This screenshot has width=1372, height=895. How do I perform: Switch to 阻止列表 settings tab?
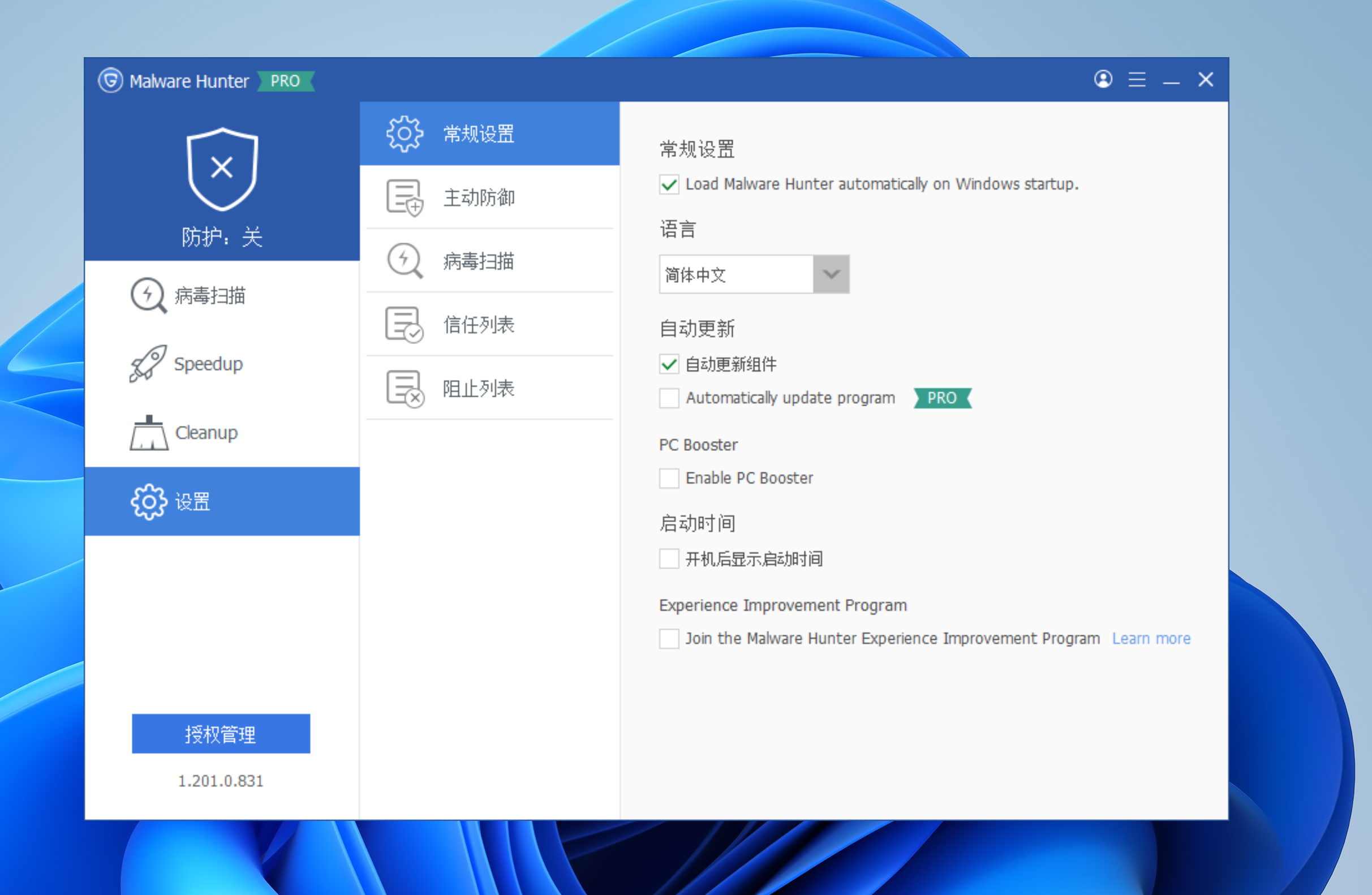(489, 389)
